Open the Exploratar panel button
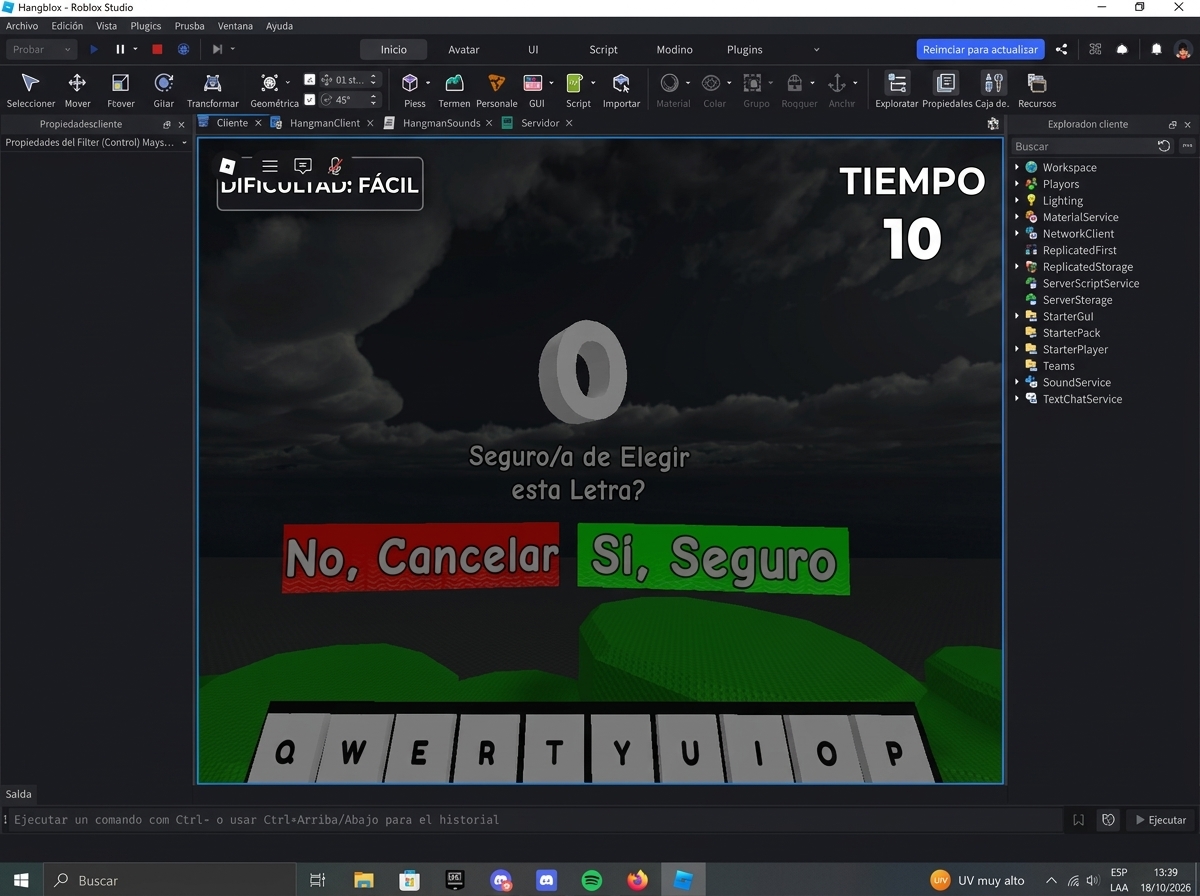Image resolution: width=1200 pixels, height=896 pixels. click(897, 89)
